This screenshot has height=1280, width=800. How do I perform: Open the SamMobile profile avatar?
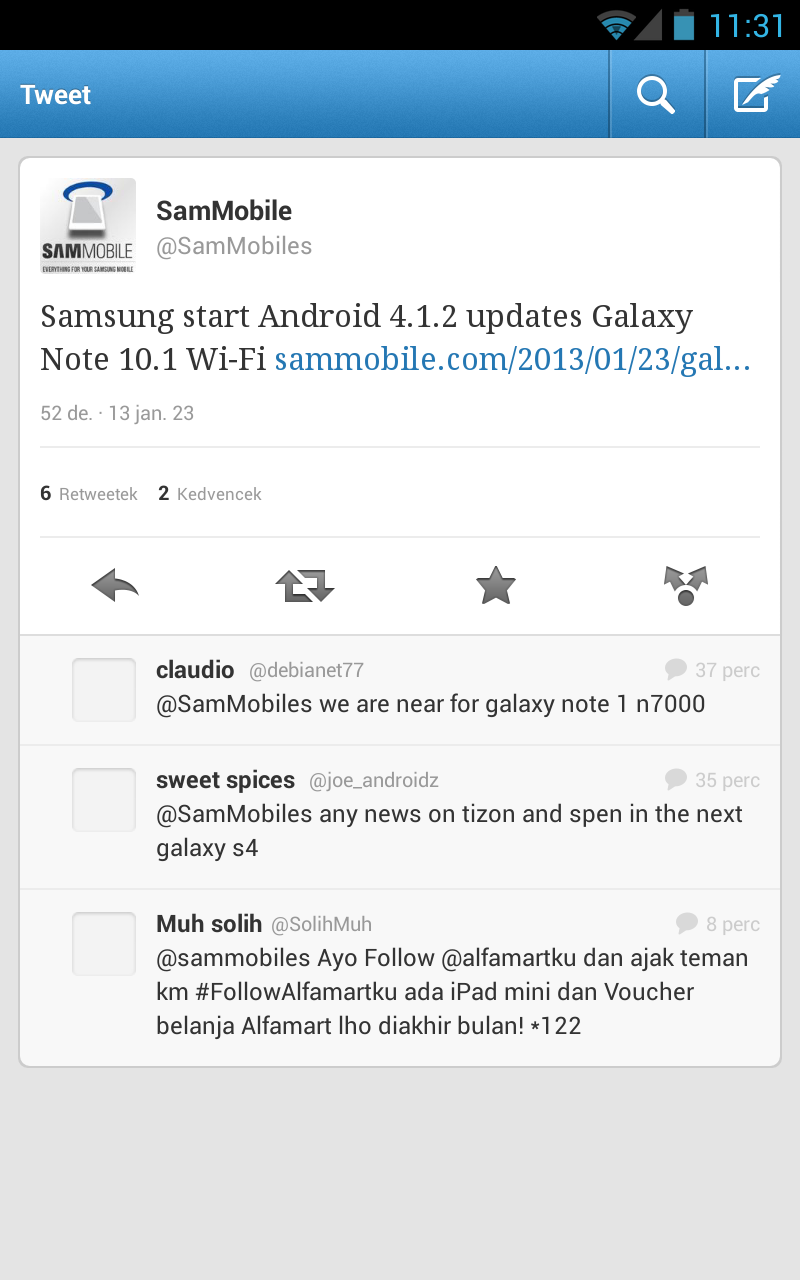pos(88,226)
